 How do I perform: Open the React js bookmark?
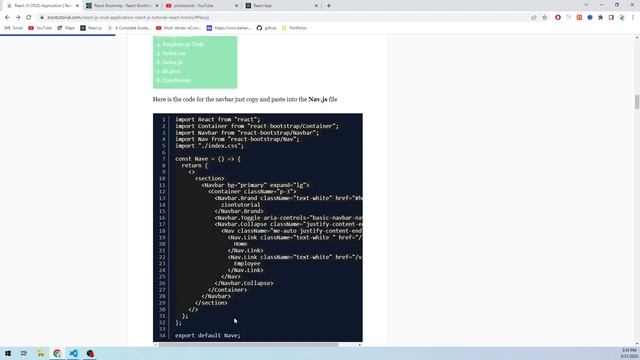[91, 28]
